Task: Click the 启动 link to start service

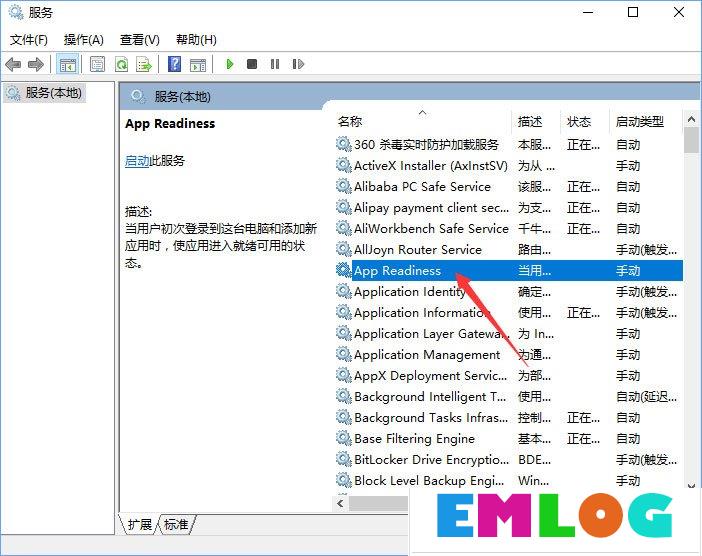Action: point(137,161)
